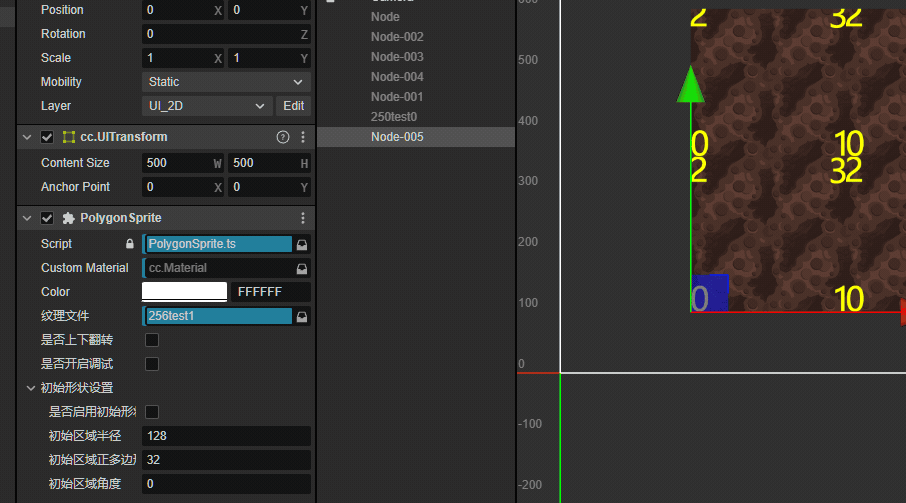
Task: Collapse cc.UITransform section
Action: tap(27, 137)
